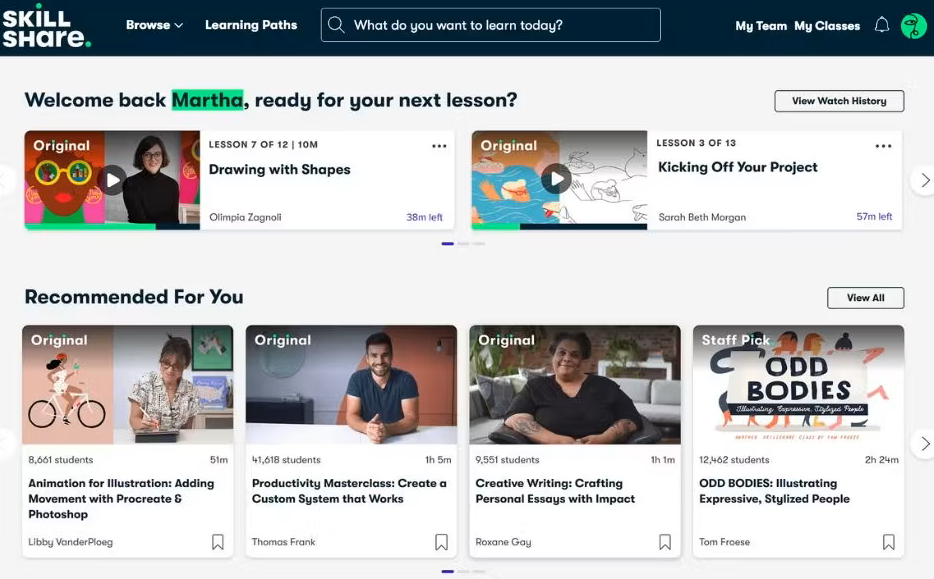The width and height of the screenshot is (934, 579).
Task: Open the green profile avatar menu
Action: tap(913, 26)
